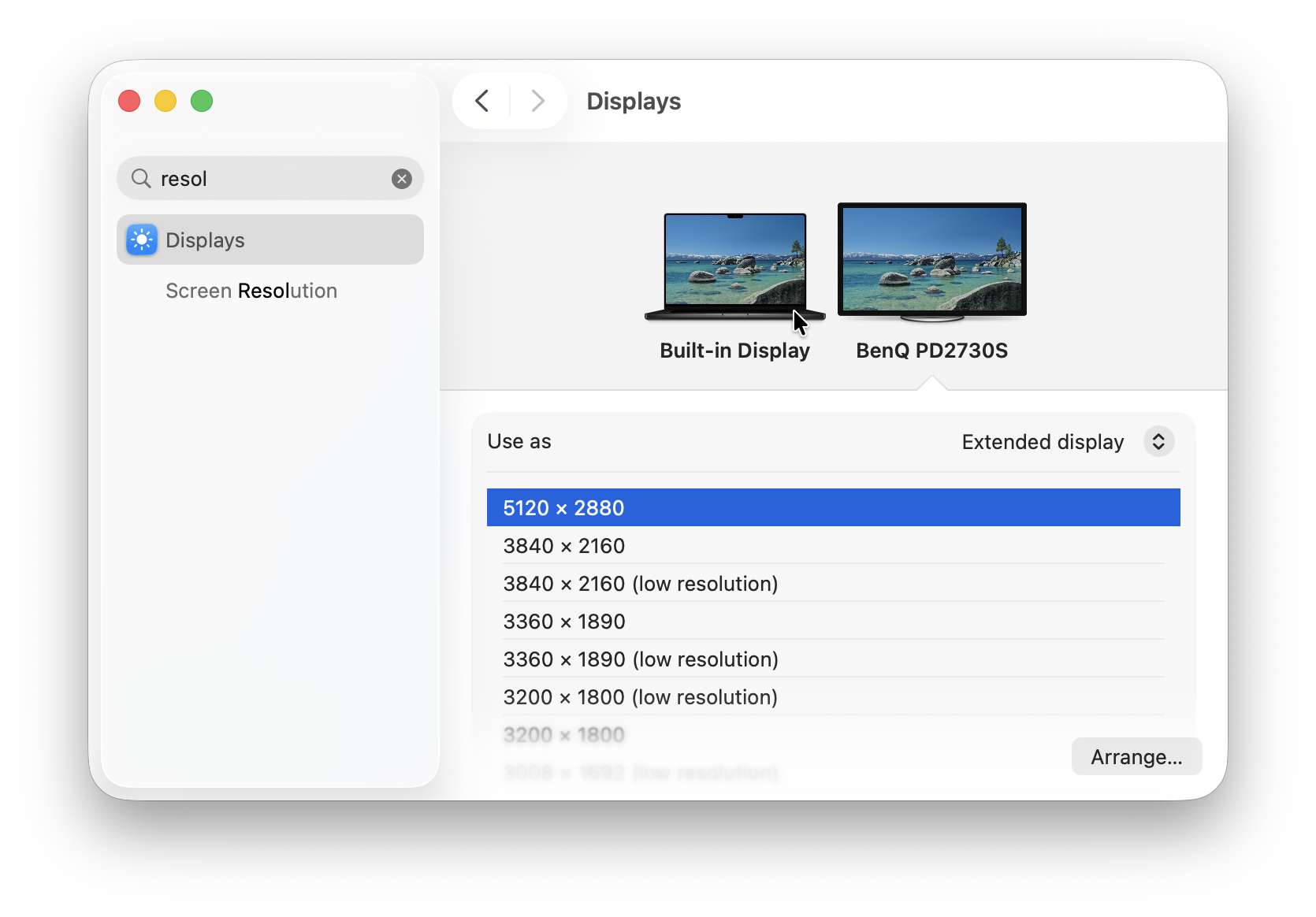Click the Extended display option text
Viewport: 1316px width, 917px height.
click(x=1042, y=442)
